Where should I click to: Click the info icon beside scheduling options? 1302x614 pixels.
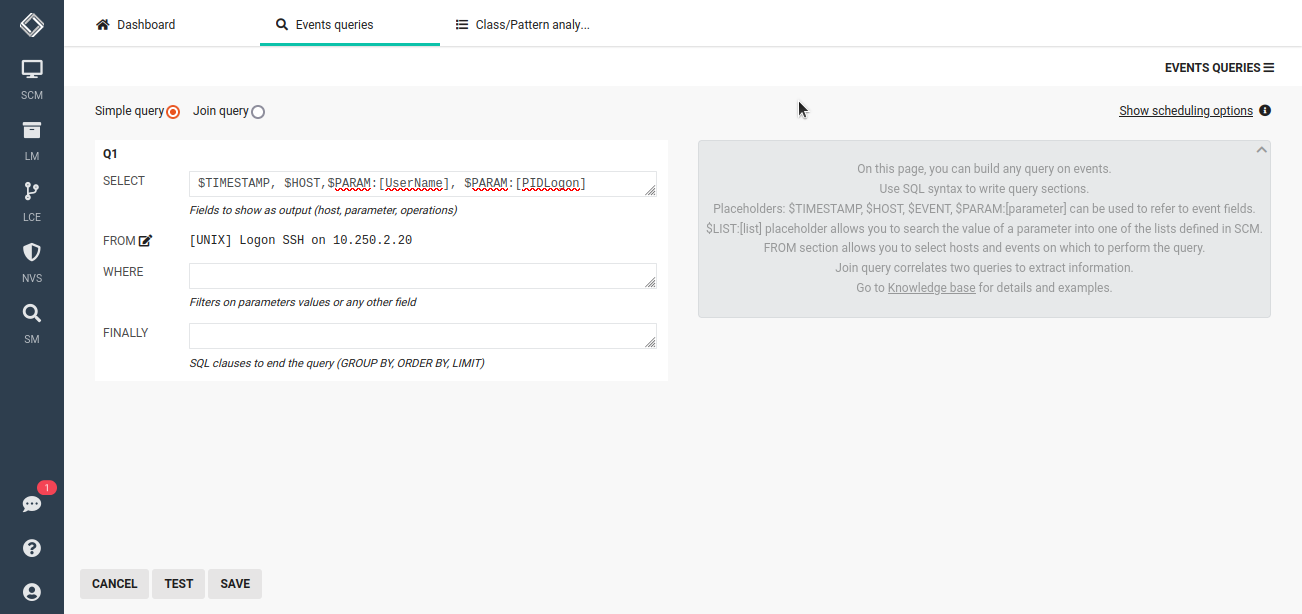pyautogui.click(x=1265, y=110)
